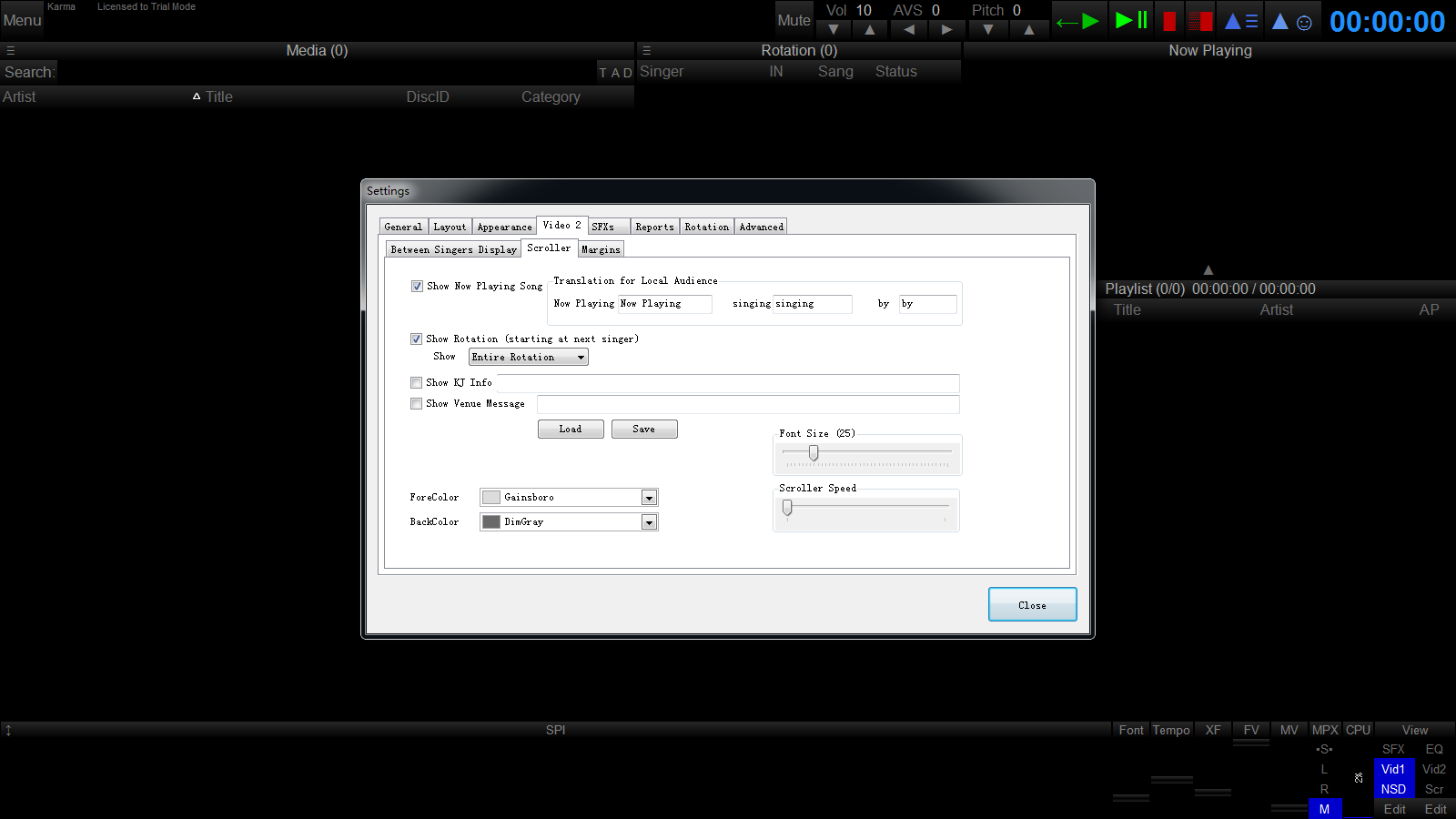The width and height of the screenshot is (1456, 819).
Task: Click the red fade-stop icon
Action: coord(1200,22)
